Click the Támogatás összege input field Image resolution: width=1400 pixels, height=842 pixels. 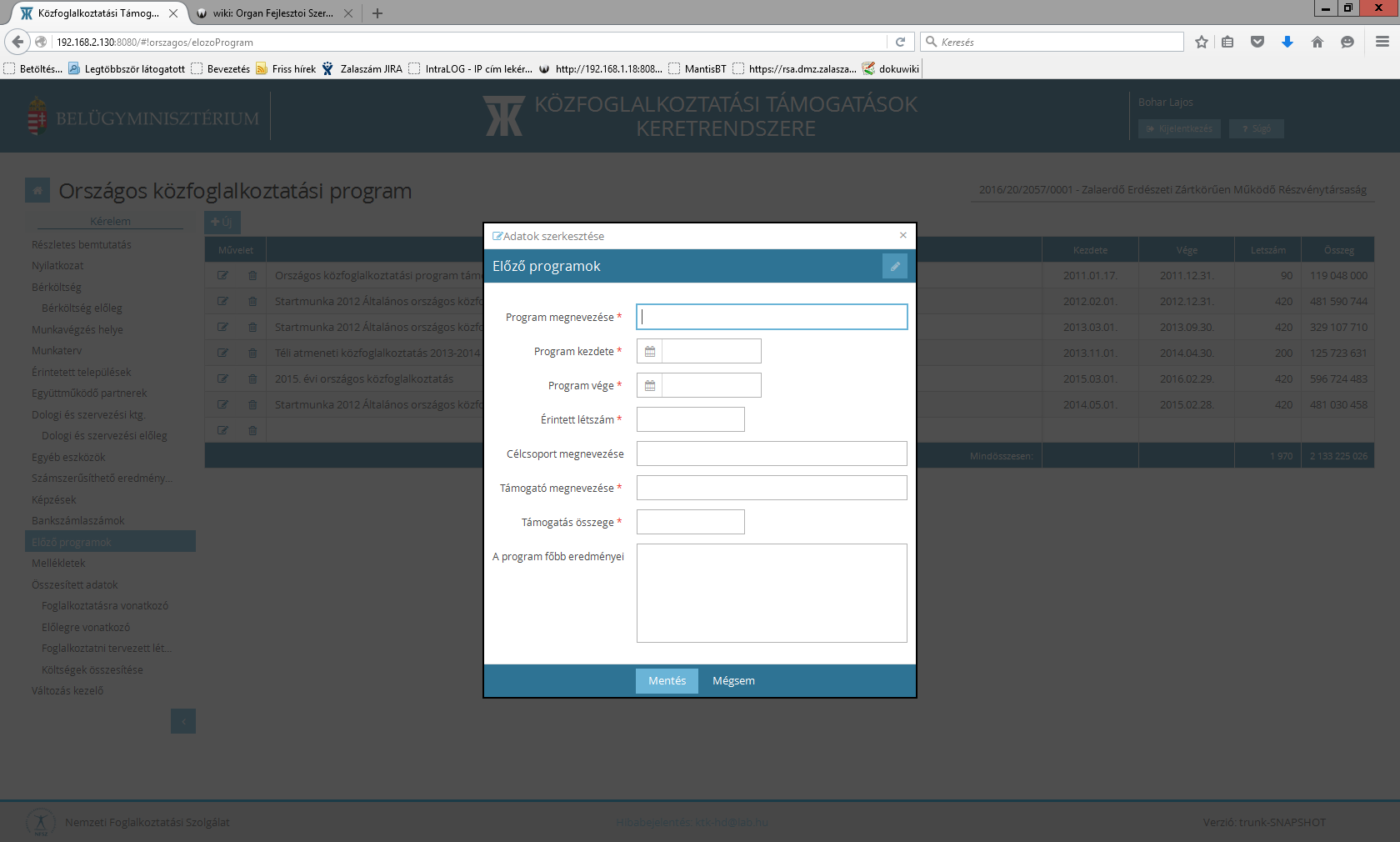point(690,522)
